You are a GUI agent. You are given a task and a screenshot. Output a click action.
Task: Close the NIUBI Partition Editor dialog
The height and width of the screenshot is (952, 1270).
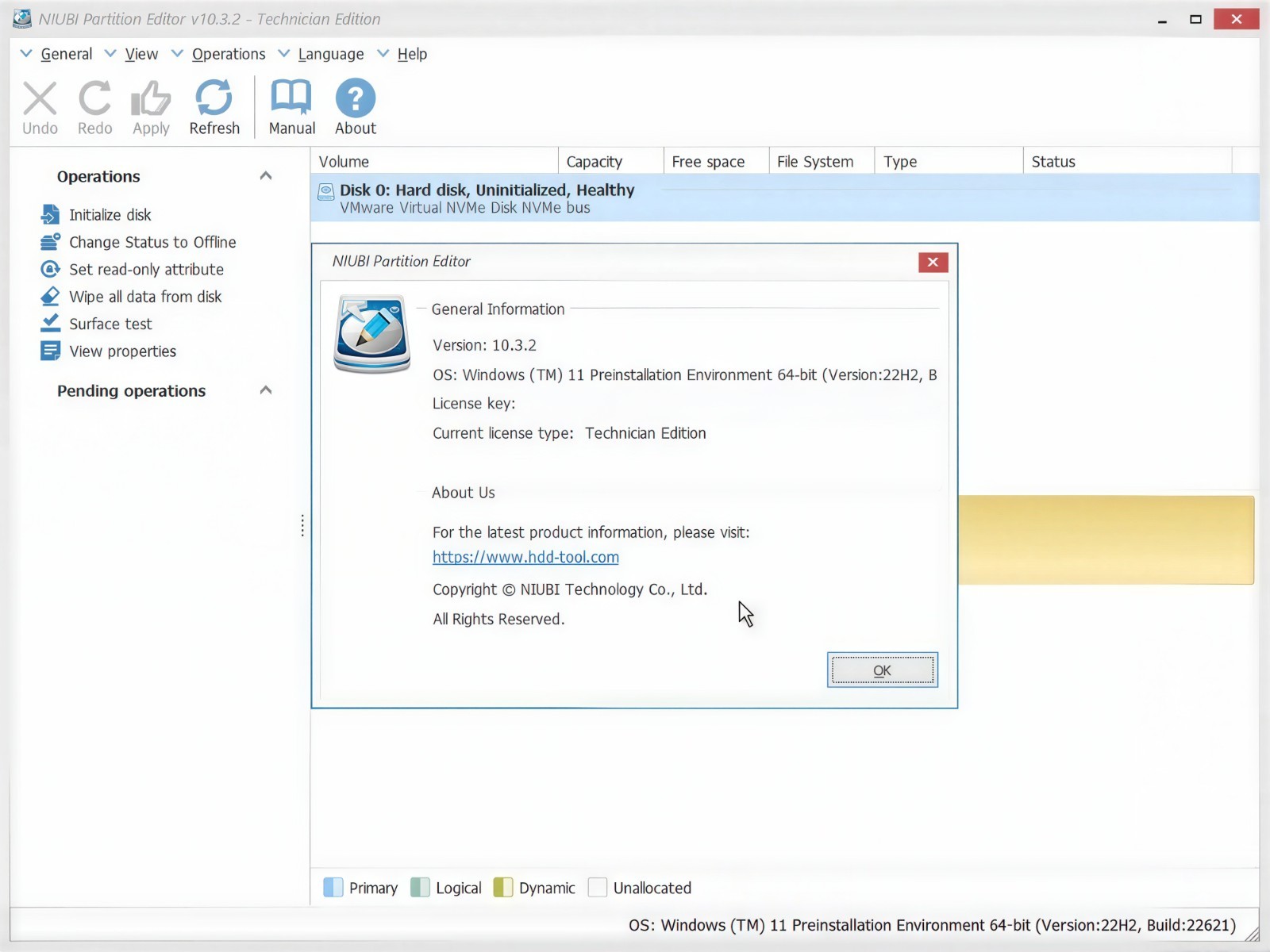933,262
